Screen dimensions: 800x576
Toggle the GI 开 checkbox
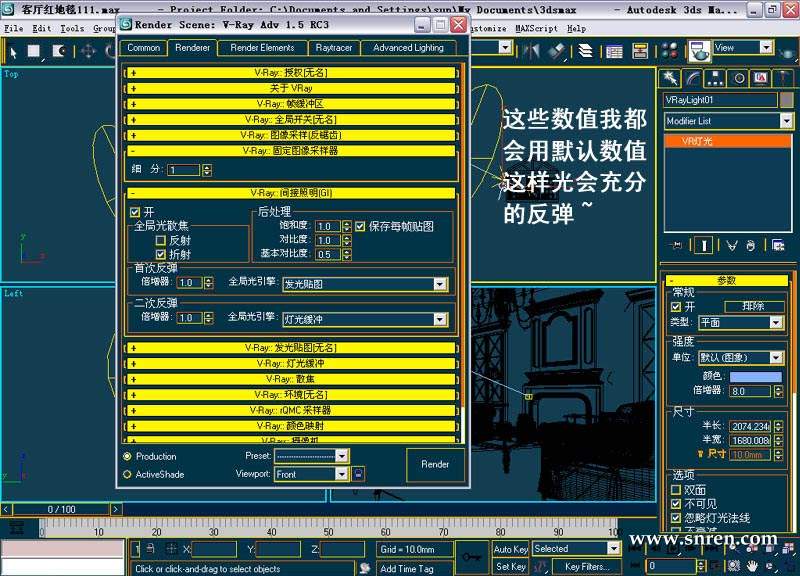pyautogui.click(x=135, y=212)
